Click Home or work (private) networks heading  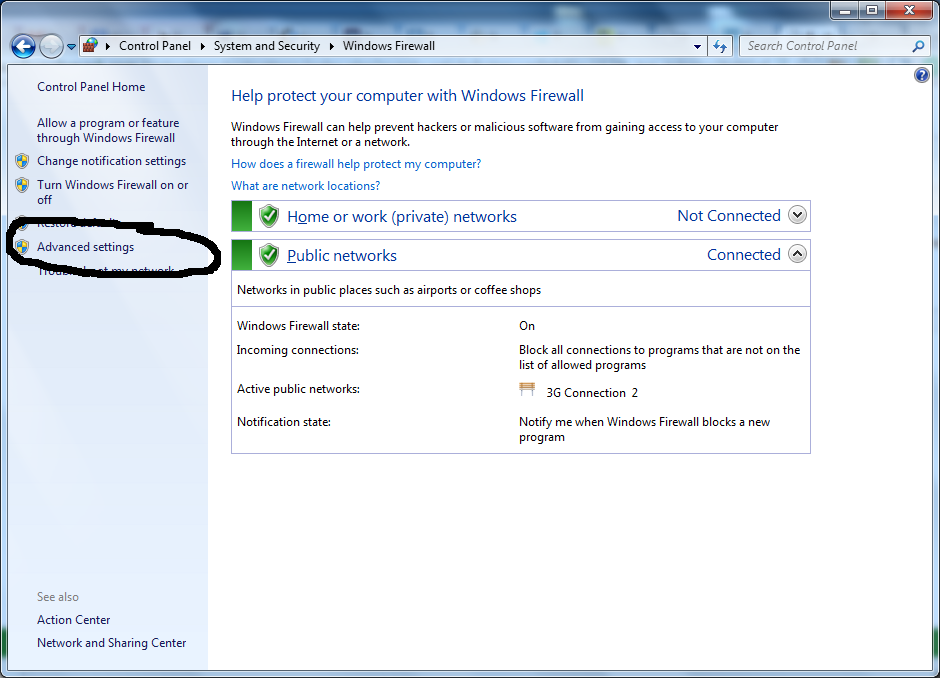(x=402, y=216)
